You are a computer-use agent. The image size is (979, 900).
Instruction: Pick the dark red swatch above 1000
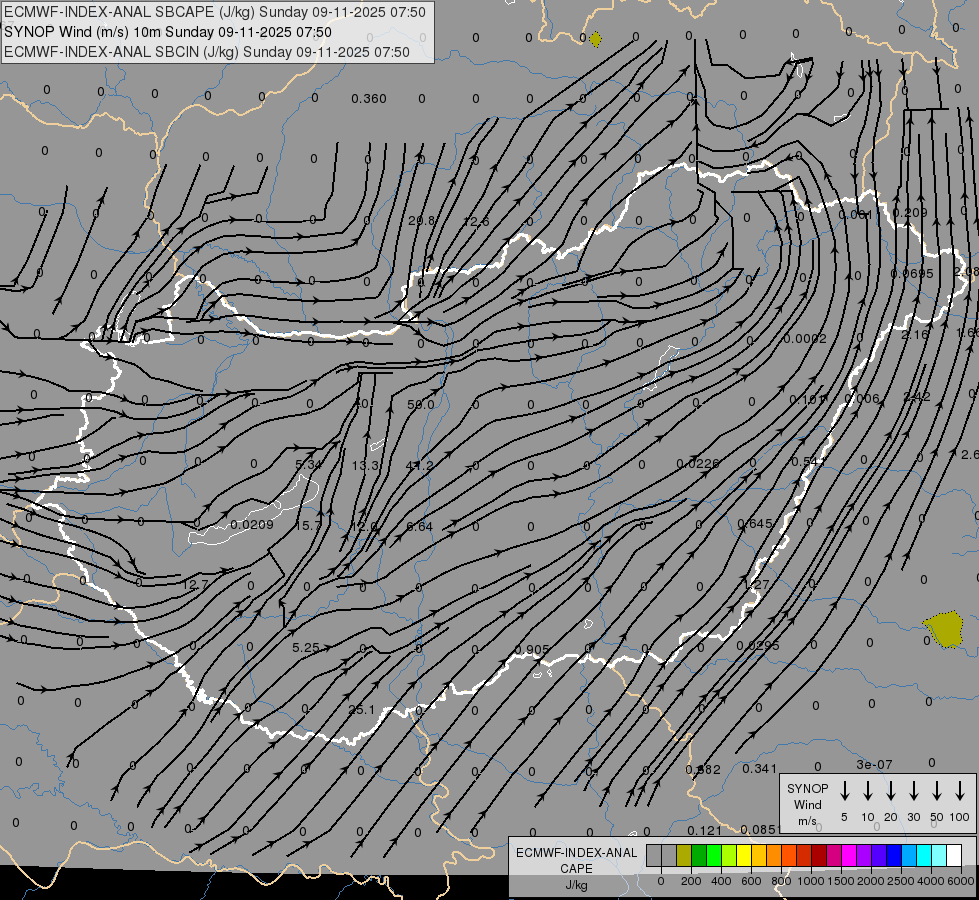coord(820,855)
